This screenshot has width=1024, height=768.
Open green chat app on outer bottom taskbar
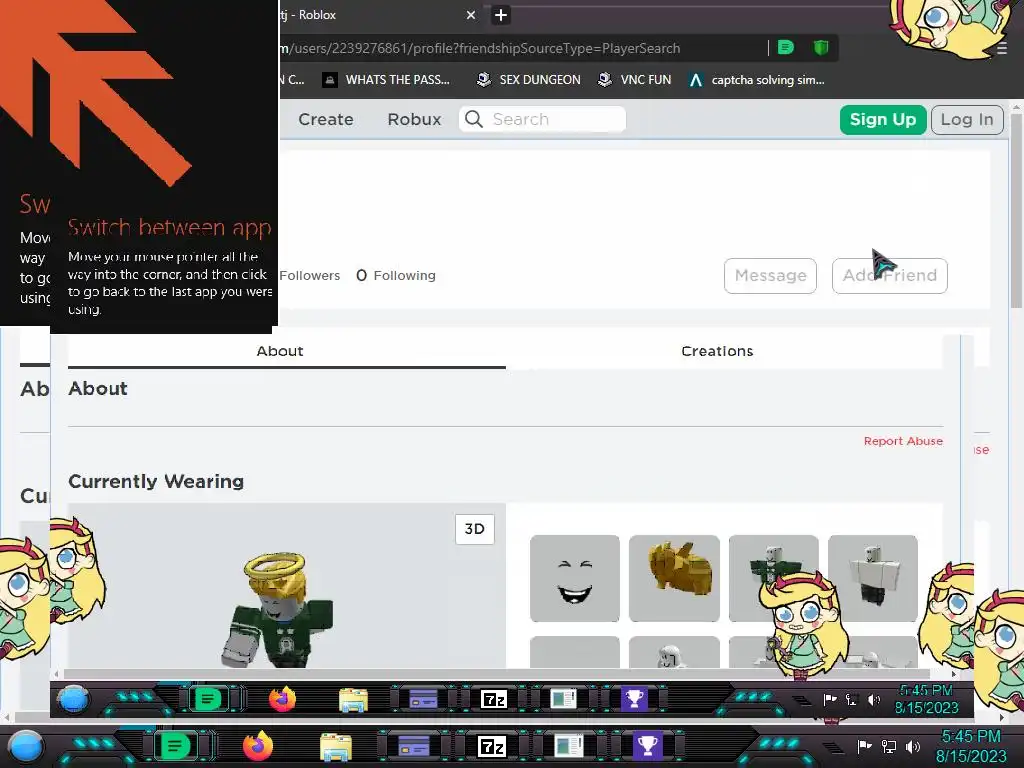pyautogui.click(x=174, y=746)
